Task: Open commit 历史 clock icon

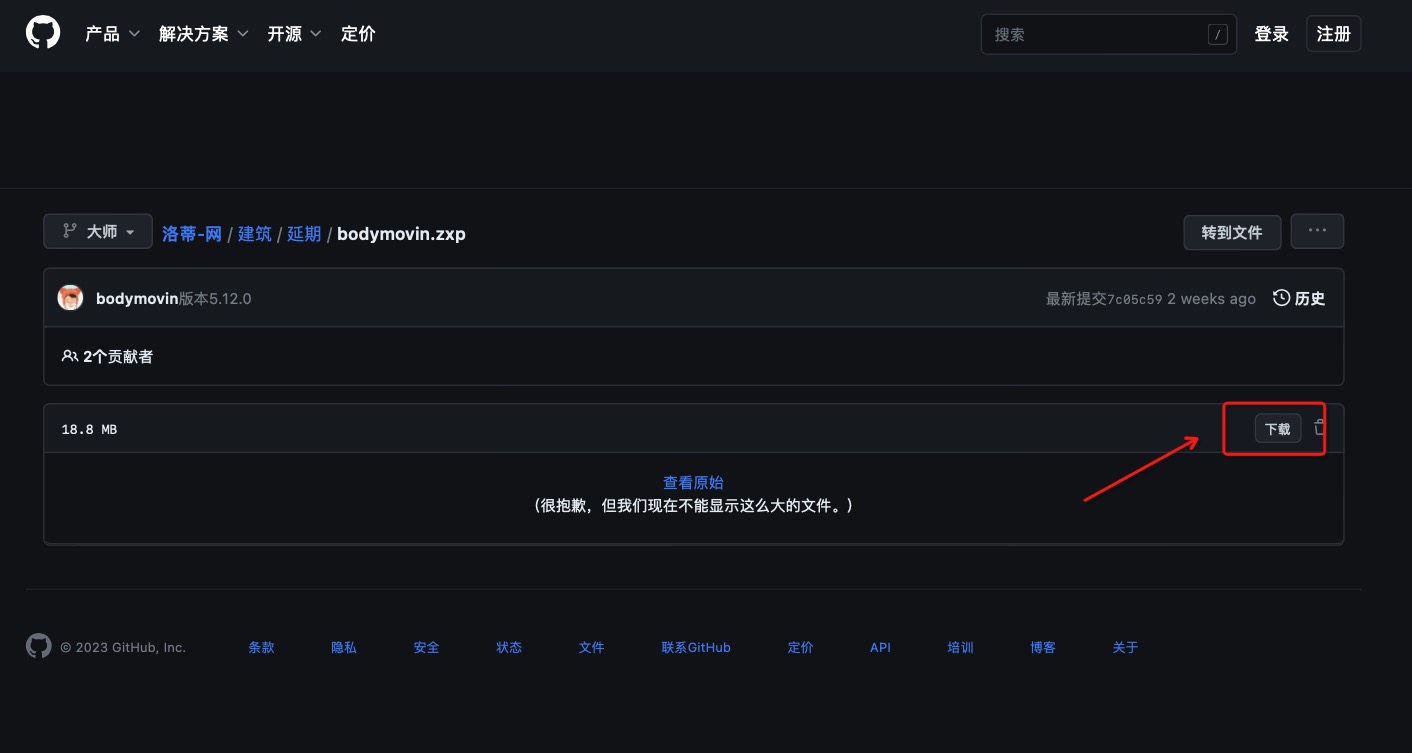Action: pos(1281,298)
